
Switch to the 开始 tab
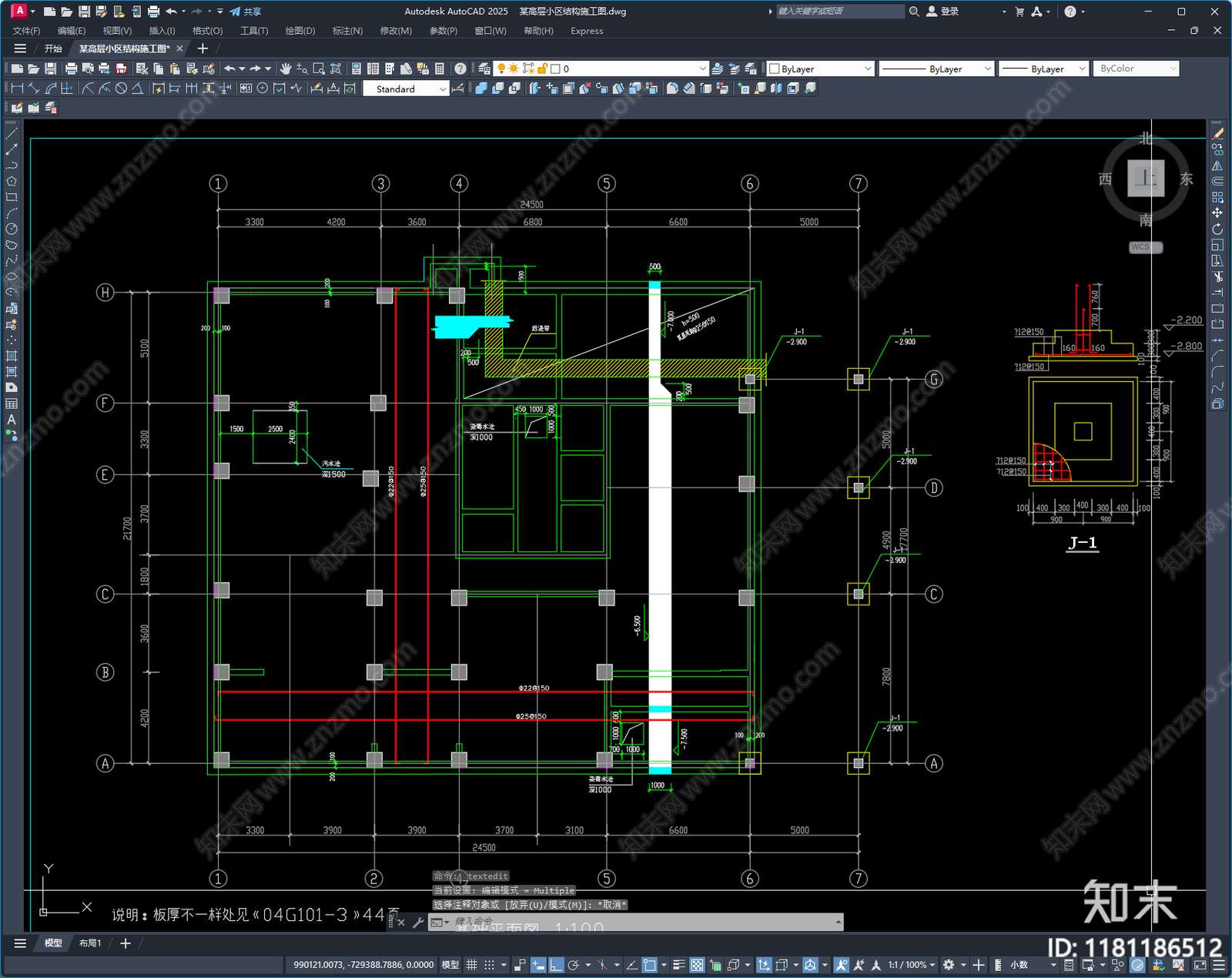(53, 49)
